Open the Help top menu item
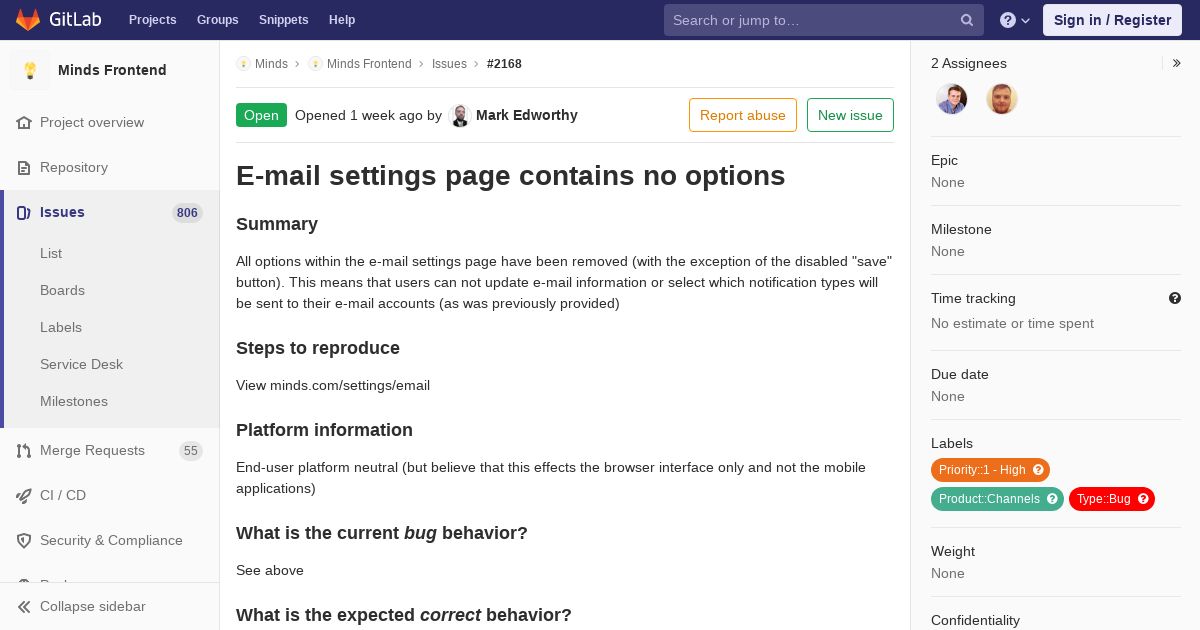Viewport: 1200px width, 630px height. coord(342,20)
